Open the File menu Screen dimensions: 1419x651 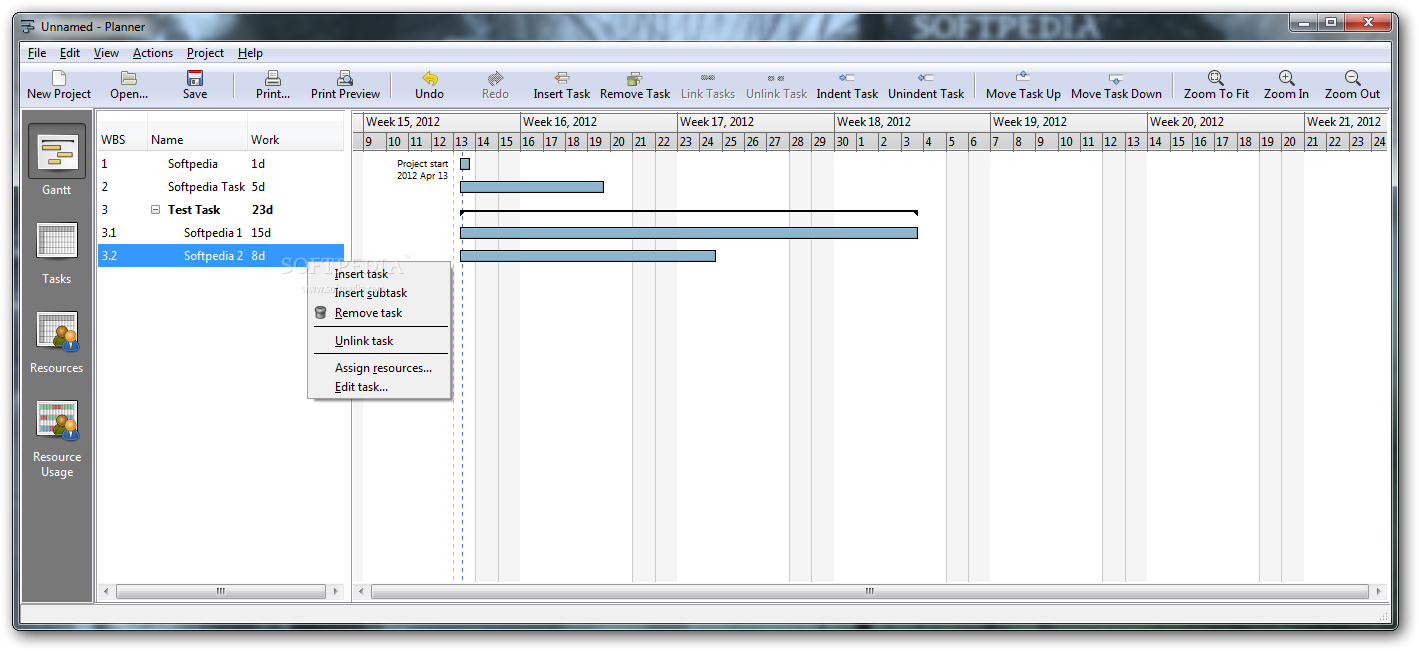[37, 53]
